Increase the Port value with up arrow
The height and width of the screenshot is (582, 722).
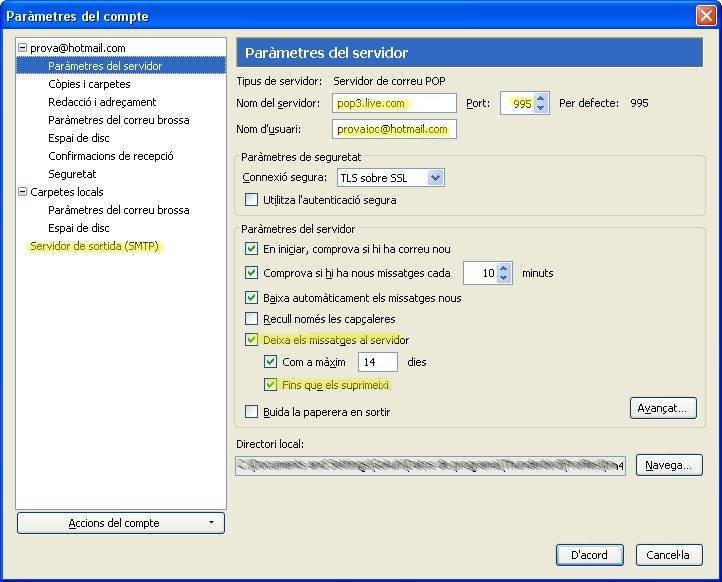point(541,98)
